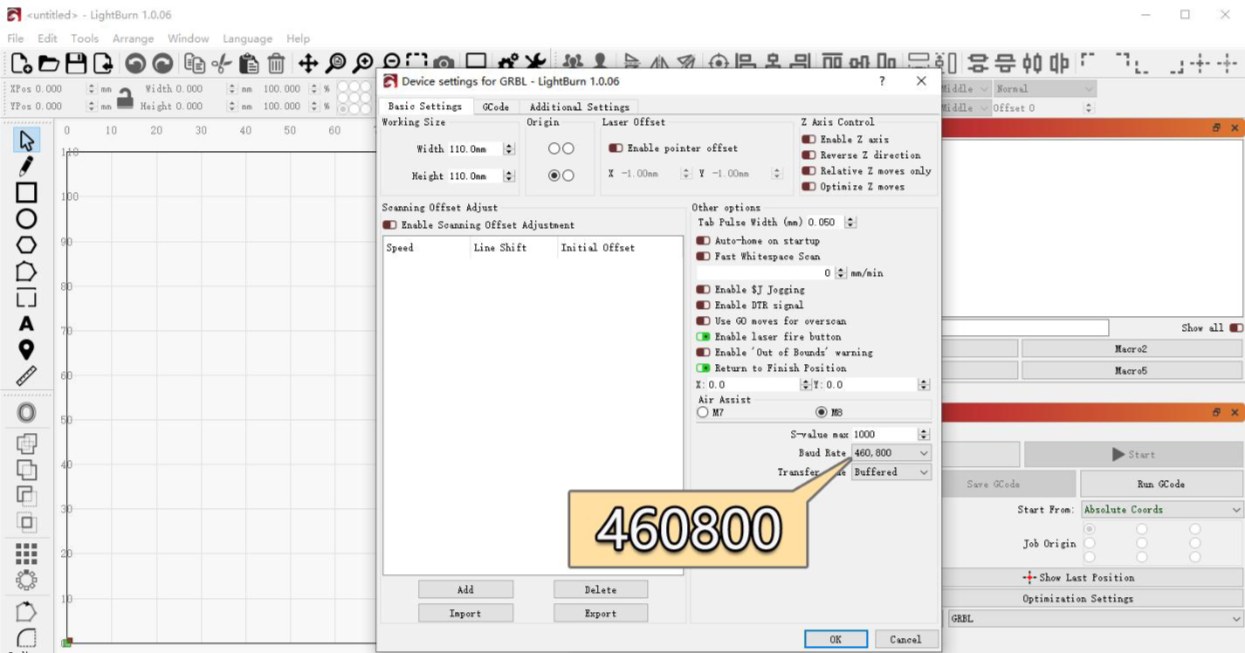Screen dimensions: 1245x653
Task: Click OK in Device settings dialog
Action: pyautogui.click(x=835, y=639)
